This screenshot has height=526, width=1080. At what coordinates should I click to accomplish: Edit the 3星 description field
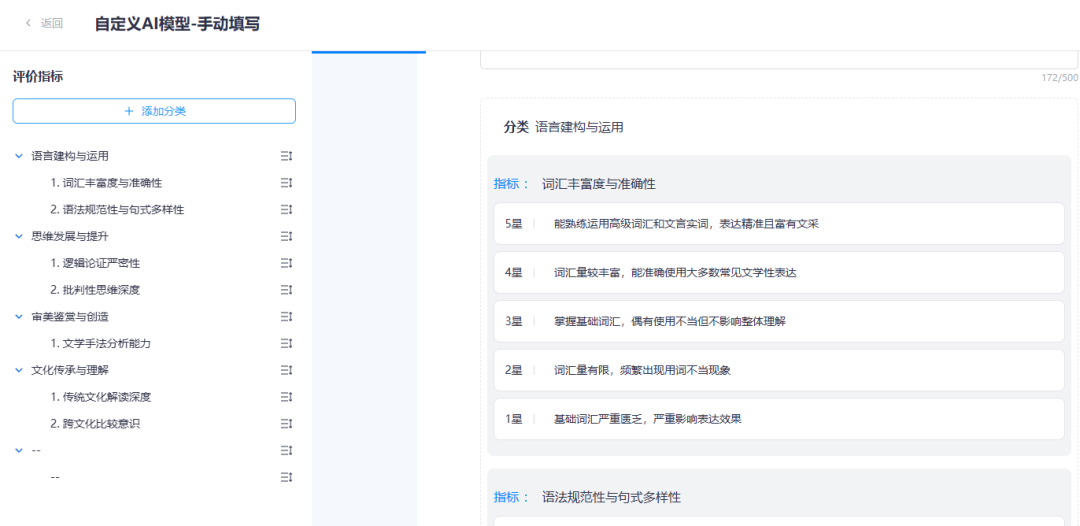779,322
